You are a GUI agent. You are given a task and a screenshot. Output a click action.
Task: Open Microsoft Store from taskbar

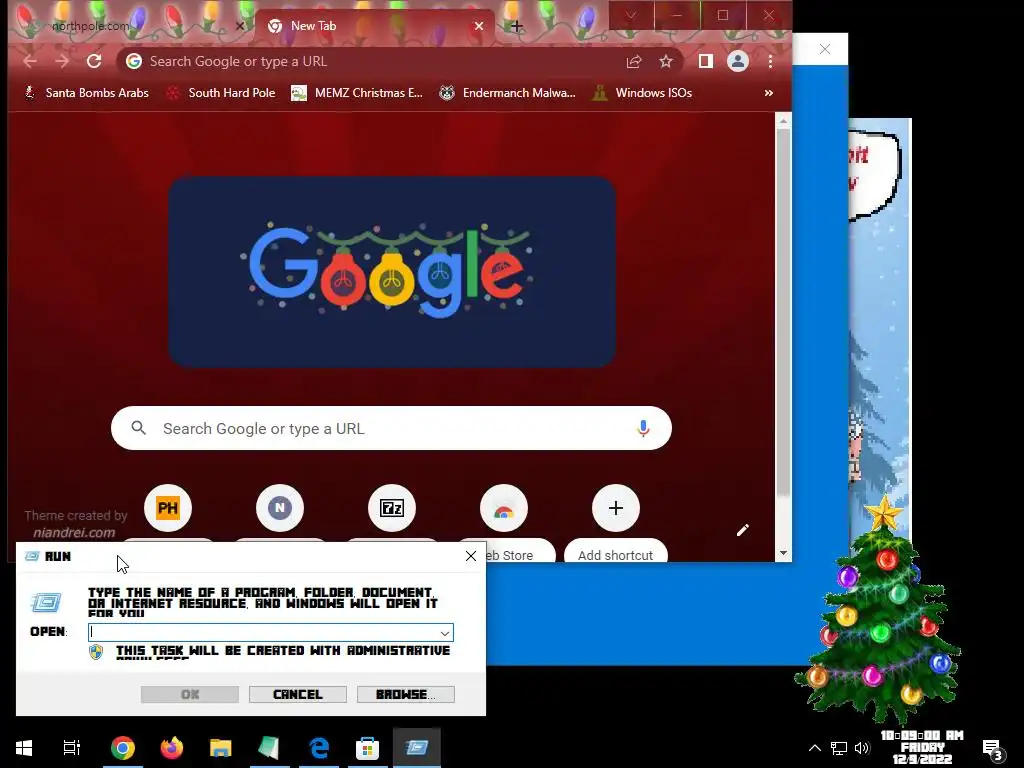368,748
